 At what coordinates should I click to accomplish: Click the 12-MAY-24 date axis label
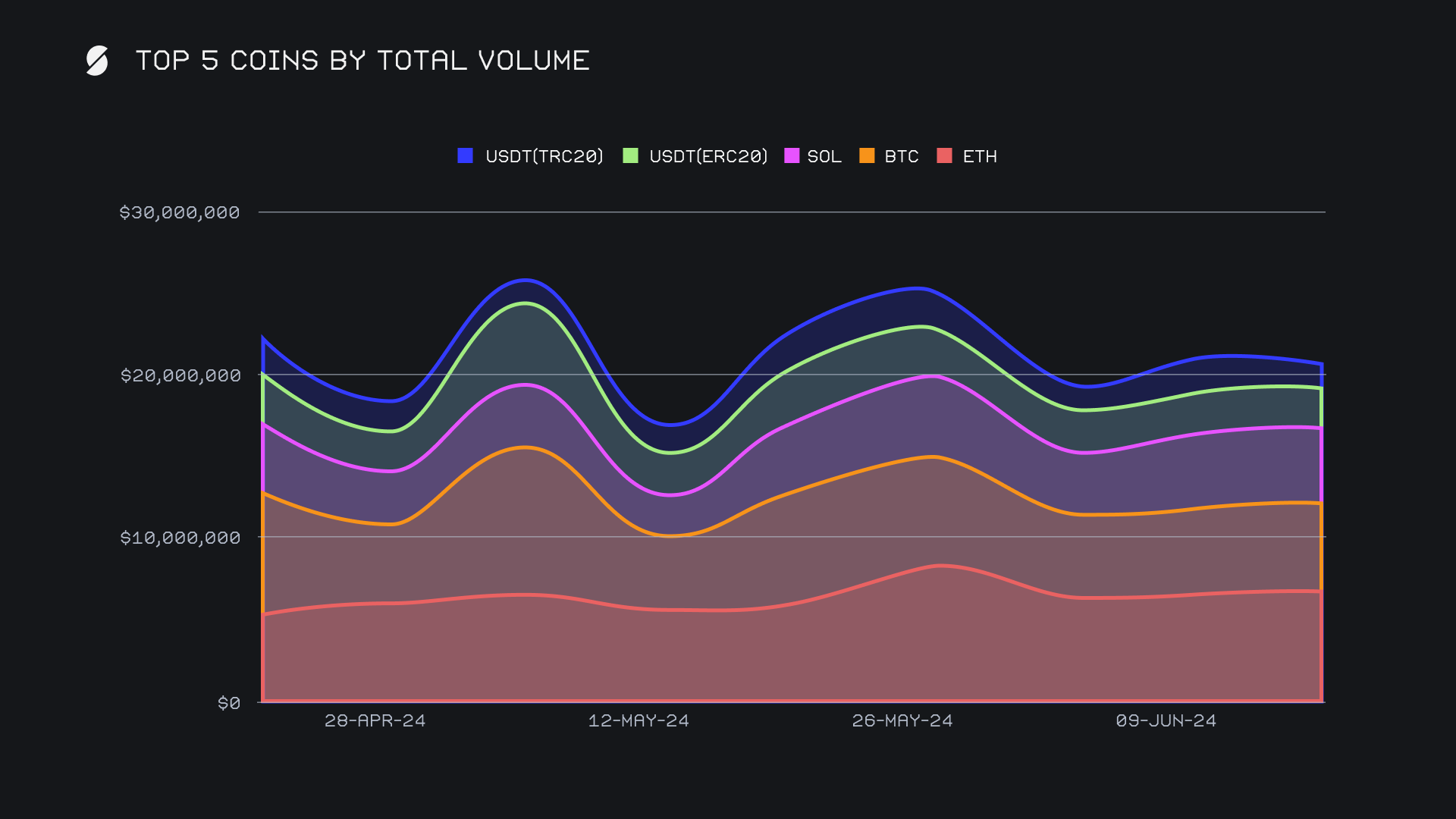tap(639, 720)
